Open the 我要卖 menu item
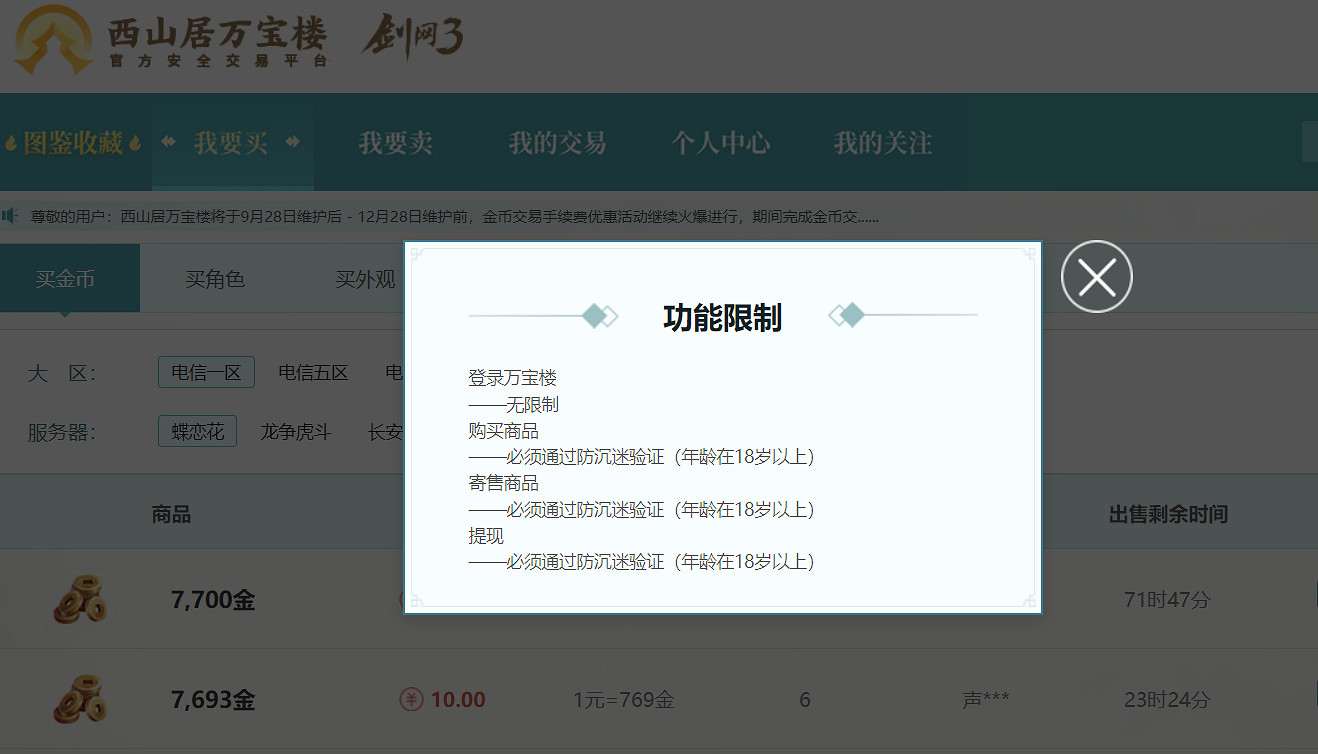The image size is (1318, 754). pos(398,142)
